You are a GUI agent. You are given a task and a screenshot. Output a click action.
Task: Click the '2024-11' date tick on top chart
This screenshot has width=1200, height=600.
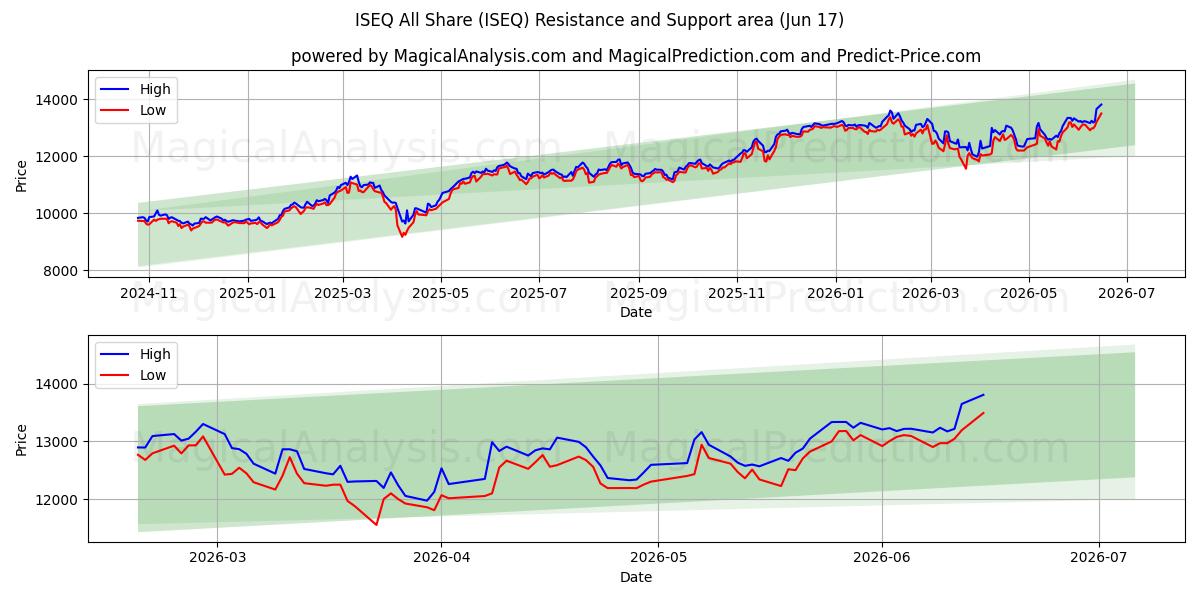tap(149, 292)
